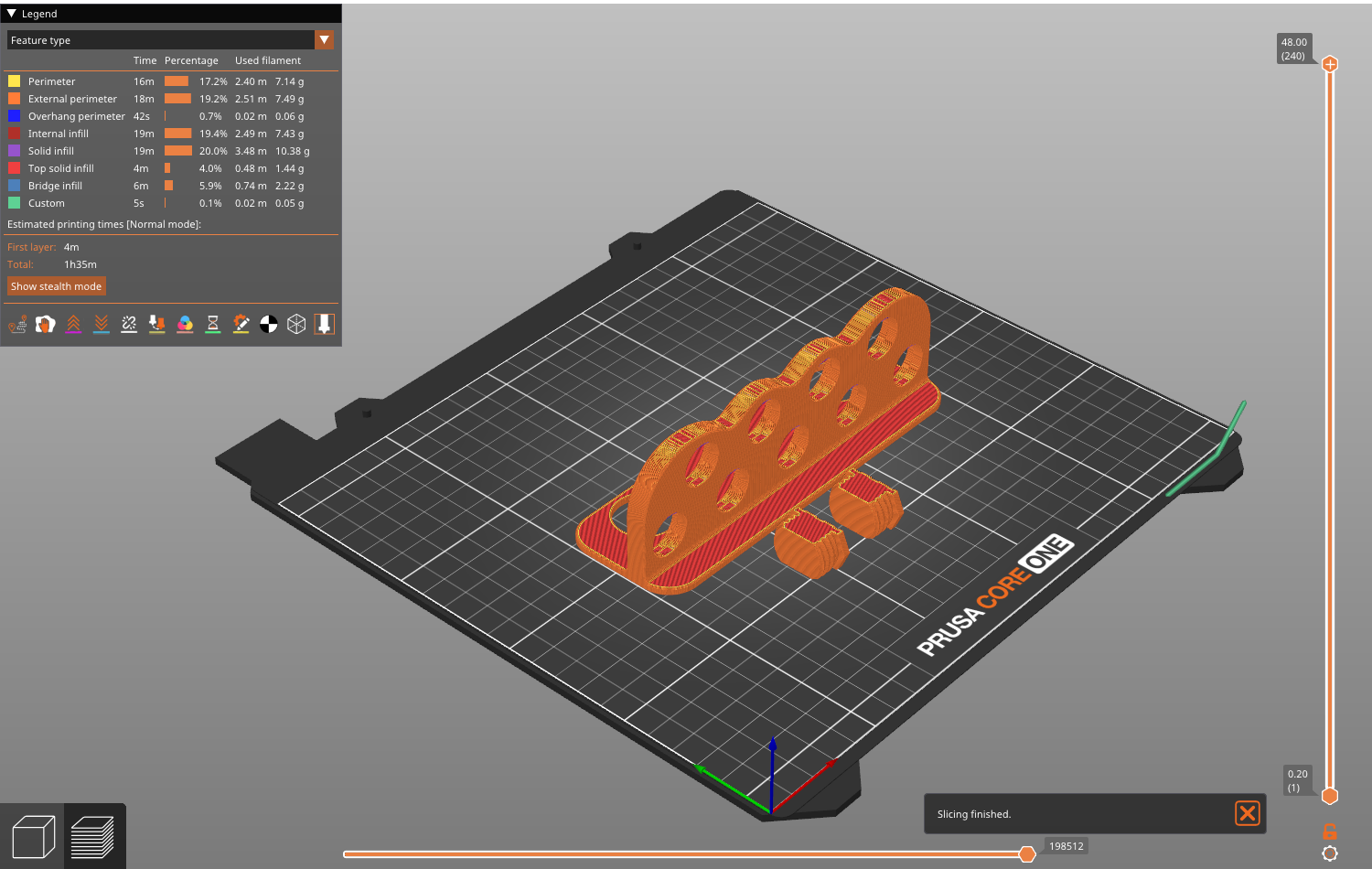Click bottom thumb of vertical layer slider
Viewport: 1372px width, 869px height.
coord(1330,796)
